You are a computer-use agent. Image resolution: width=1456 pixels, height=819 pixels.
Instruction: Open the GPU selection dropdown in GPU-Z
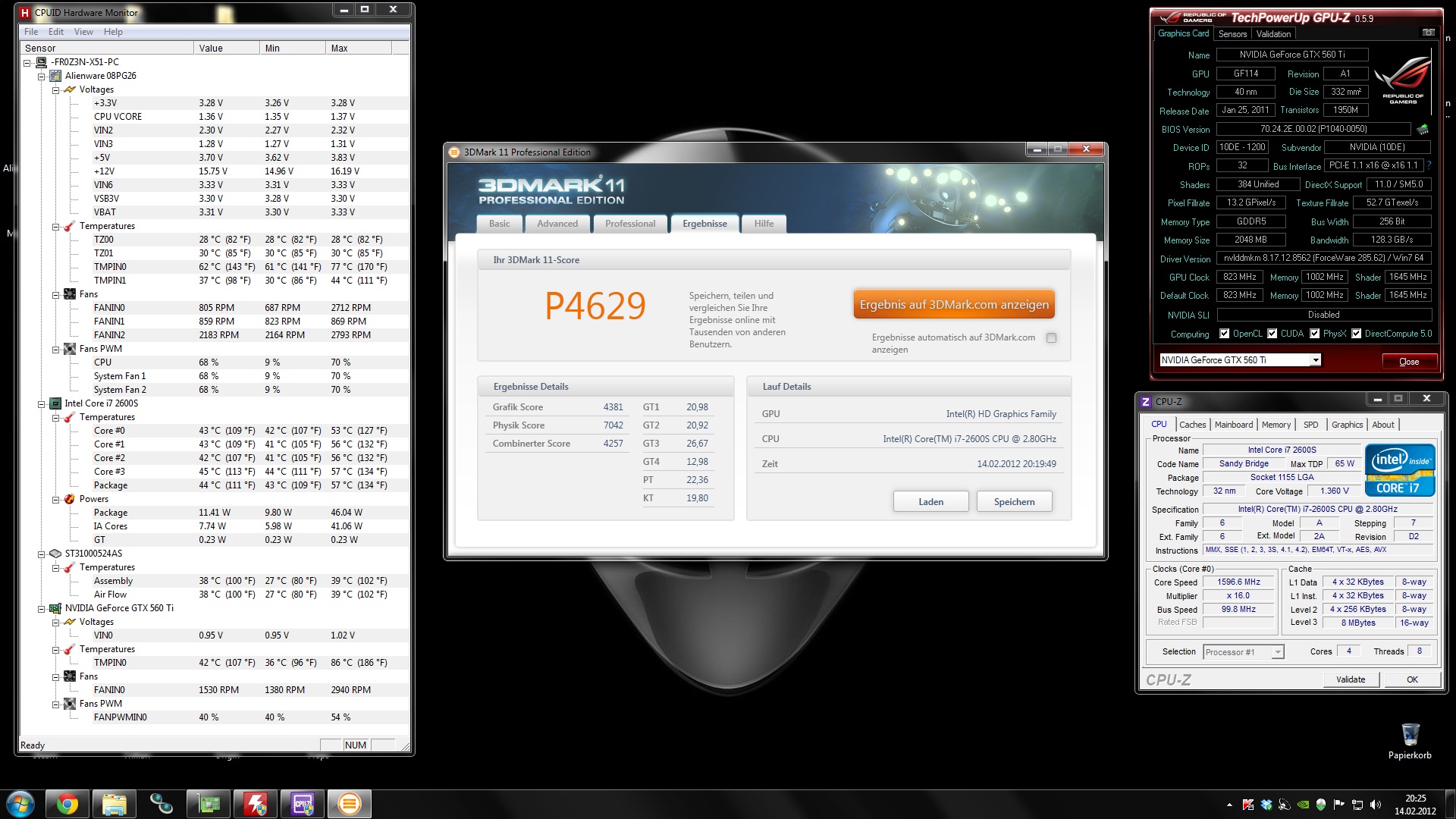pyautogui.click(x=1316, y=360)
